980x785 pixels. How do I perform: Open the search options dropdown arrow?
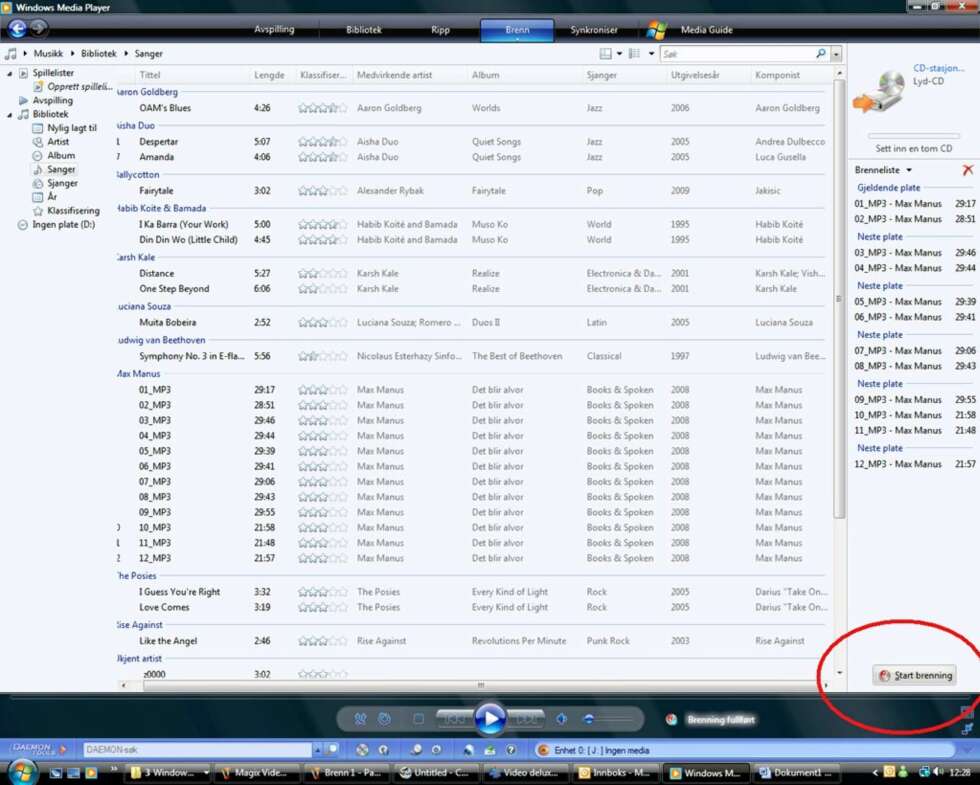coord(836,54)
